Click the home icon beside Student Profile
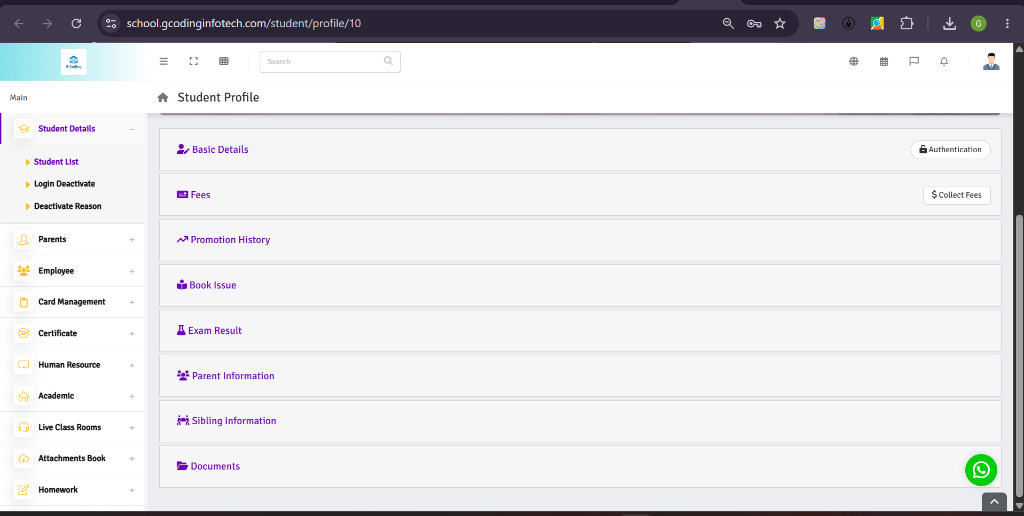1024x516 pixels. click(x=163, y=97)
